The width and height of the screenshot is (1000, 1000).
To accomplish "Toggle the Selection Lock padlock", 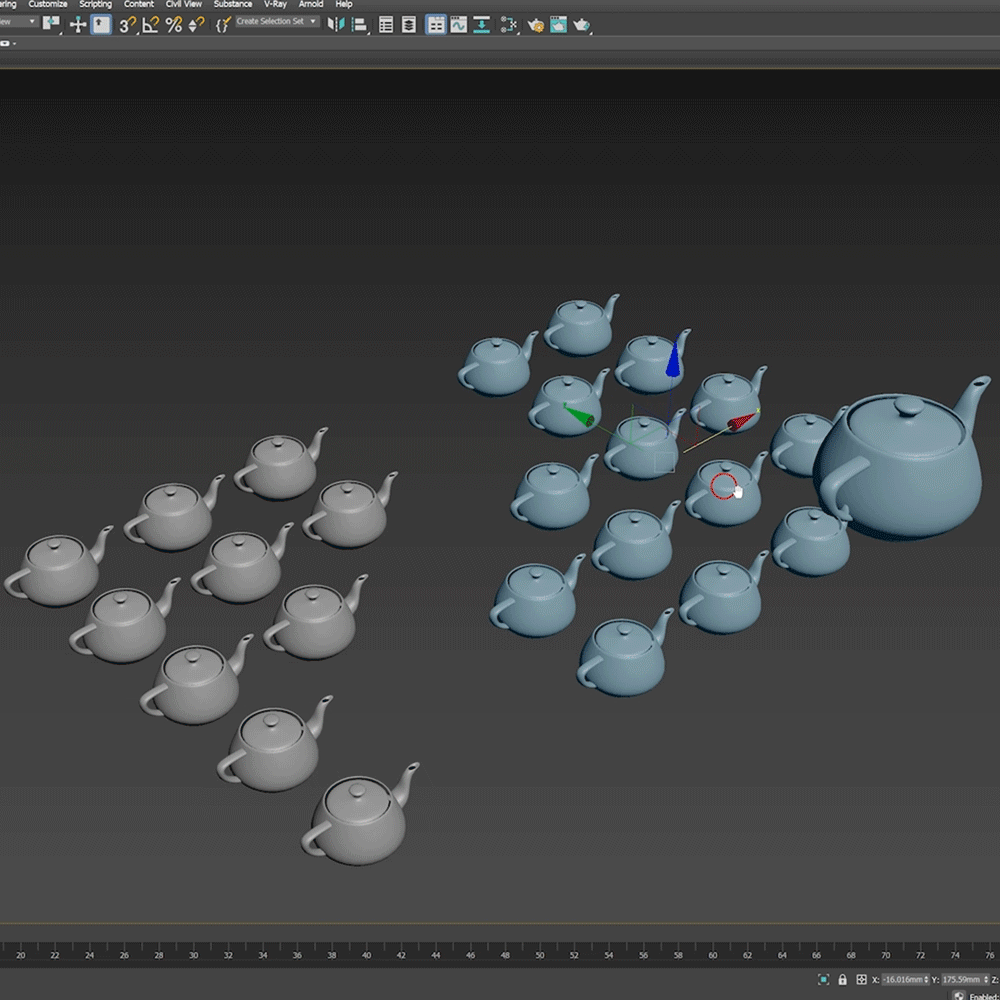I will (x=842, y=980).
